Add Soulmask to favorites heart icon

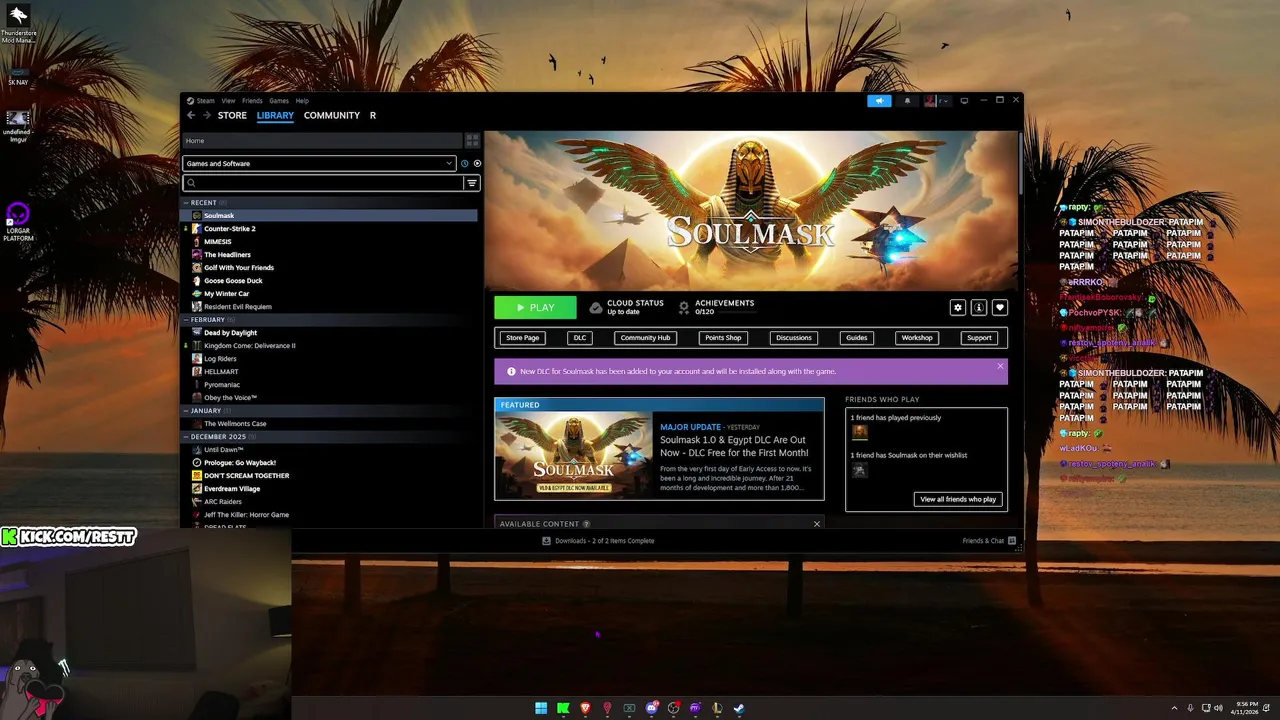click(x=1000, y=308)
